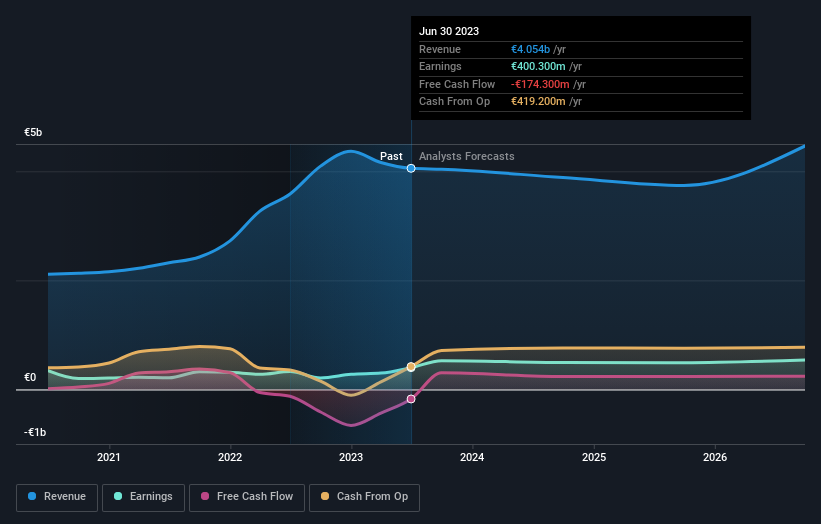Click the 2023 x-axis label
821x524 pixels.
[x=351, y=457]
